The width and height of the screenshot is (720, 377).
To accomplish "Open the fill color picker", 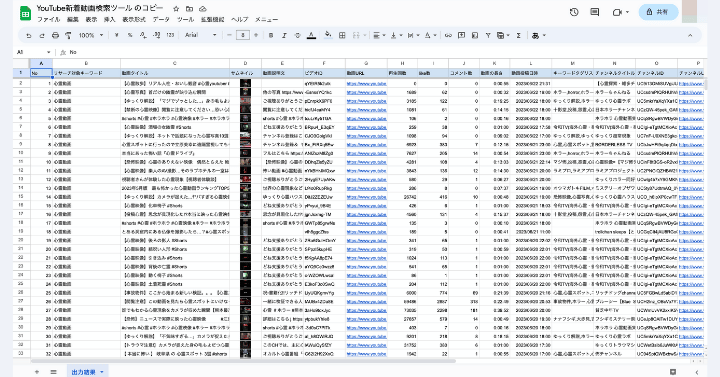I will click(328, 35).
